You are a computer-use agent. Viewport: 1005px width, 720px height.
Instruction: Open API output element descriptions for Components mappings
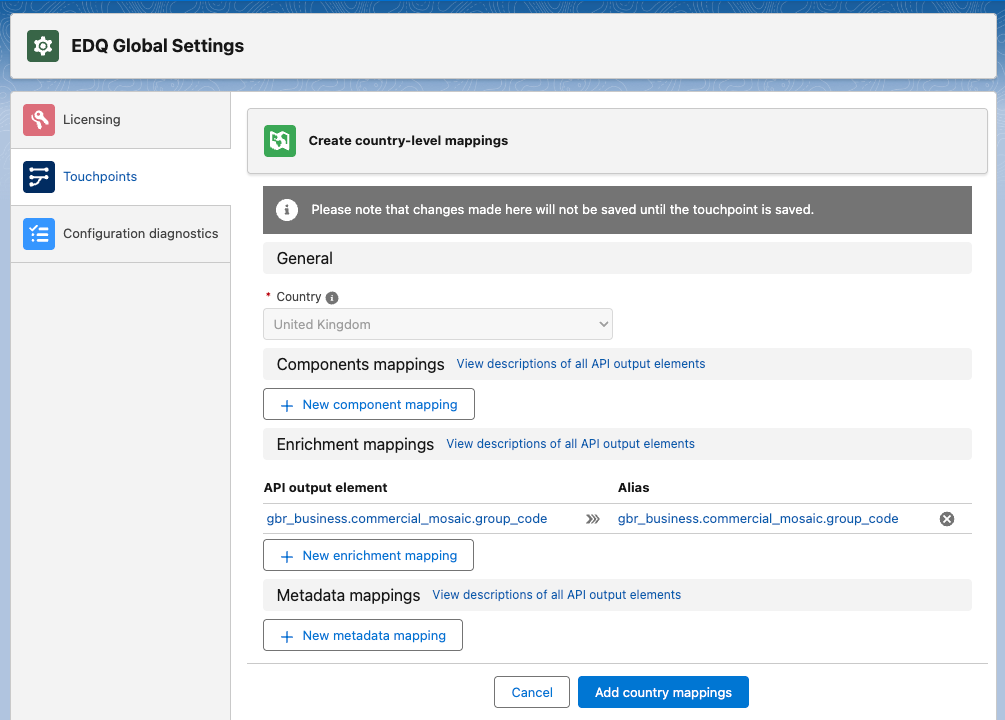(x=580, y=364)
